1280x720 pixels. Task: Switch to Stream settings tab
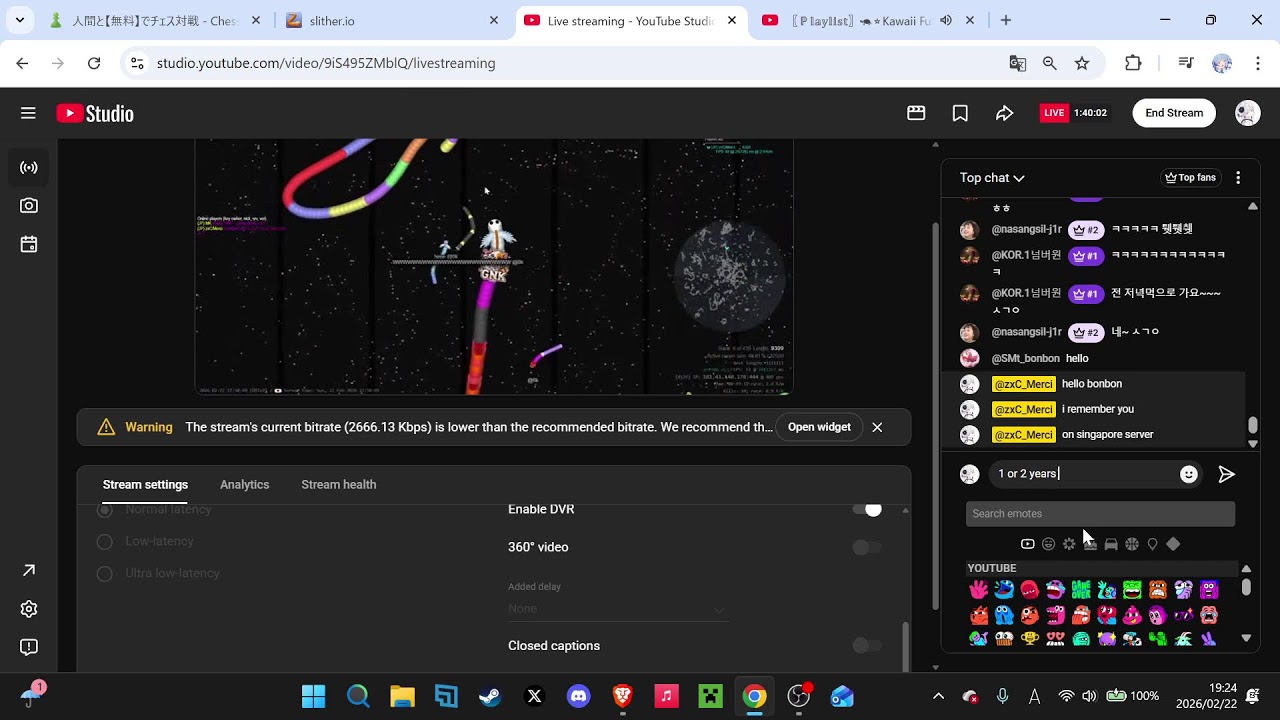coord(145,485)
